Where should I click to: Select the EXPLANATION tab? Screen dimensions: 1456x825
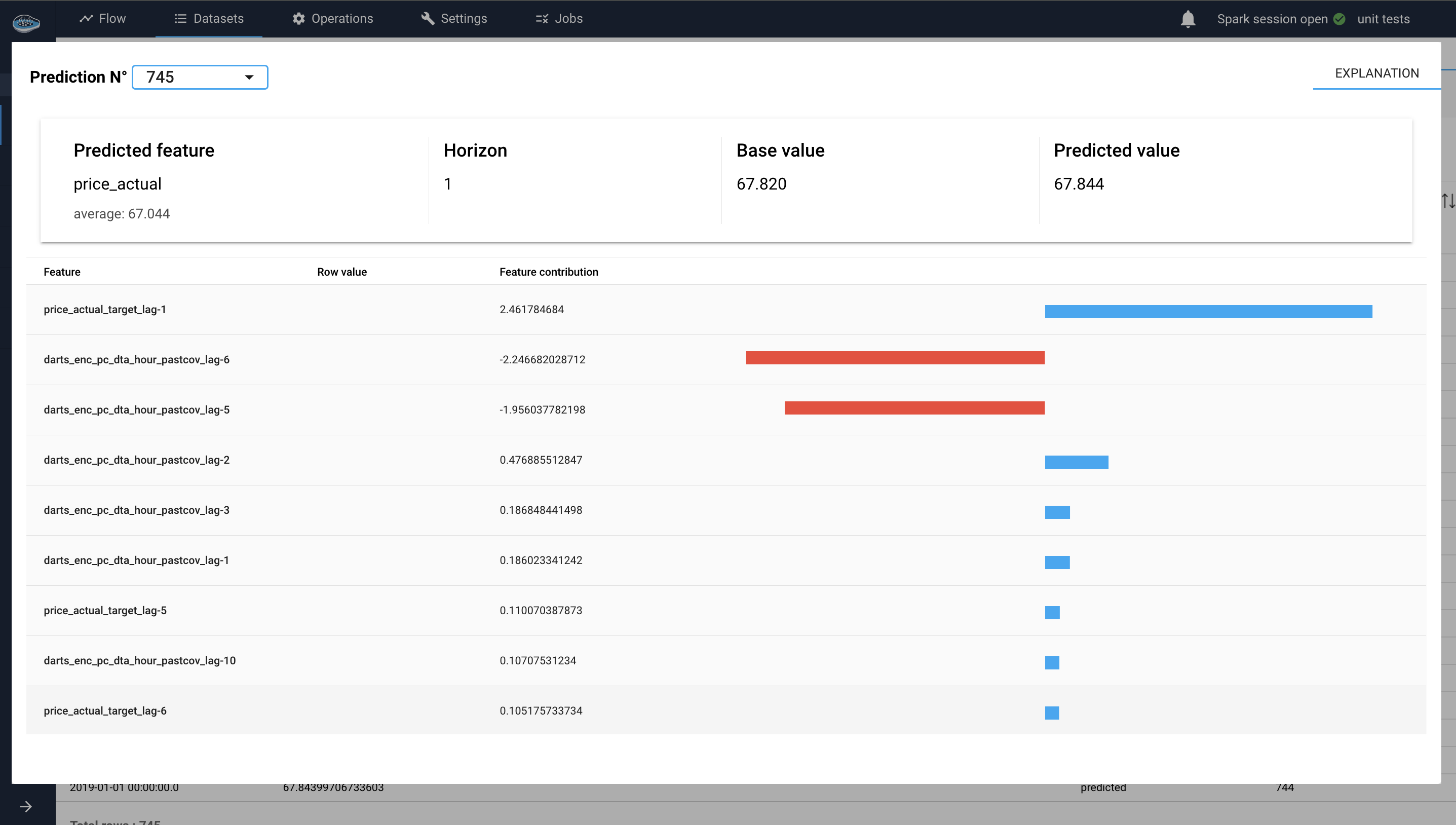point(1376,73)
